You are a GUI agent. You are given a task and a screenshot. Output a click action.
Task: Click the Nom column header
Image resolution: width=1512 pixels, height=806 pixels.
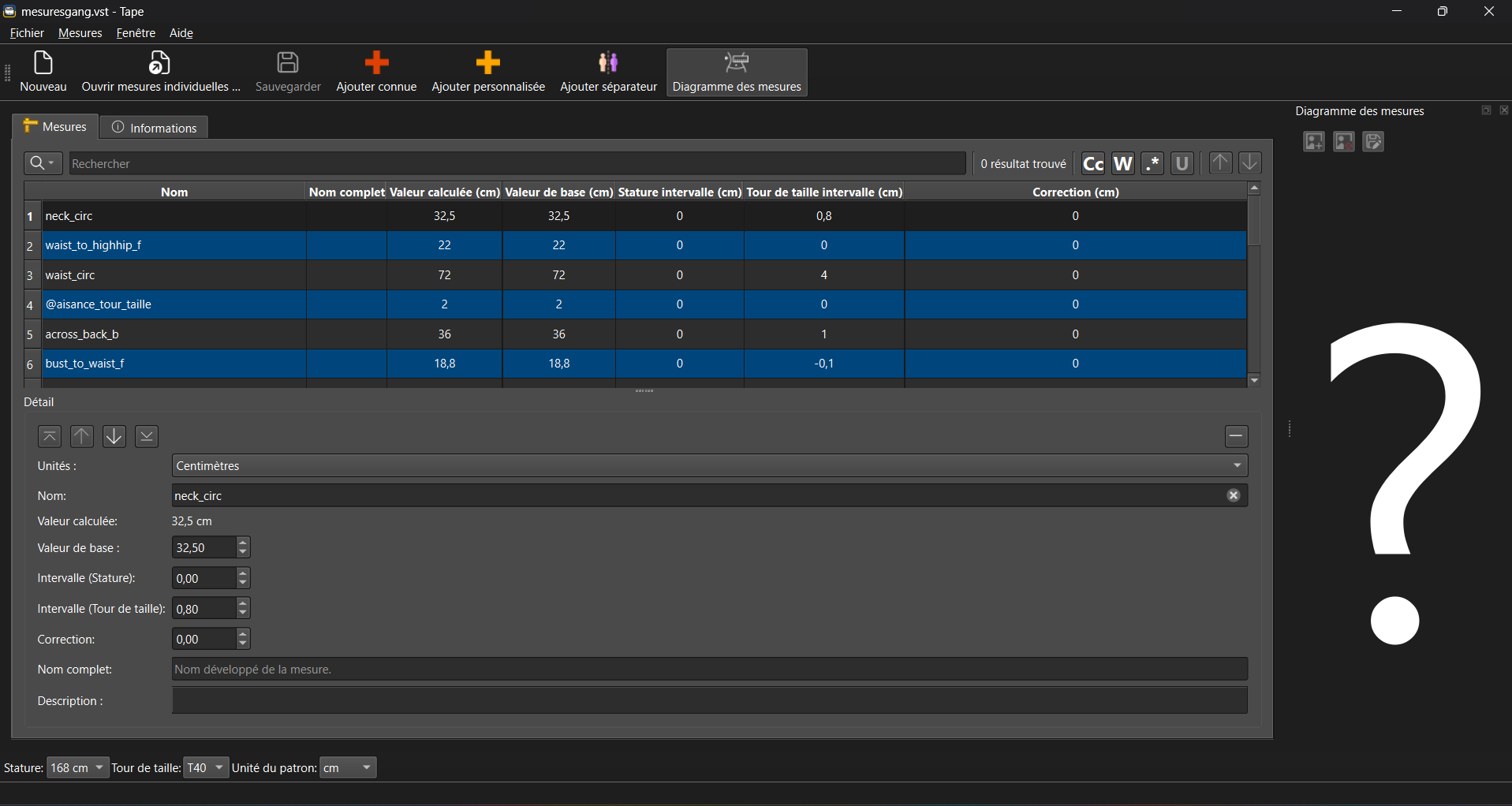tap(174, 192)
